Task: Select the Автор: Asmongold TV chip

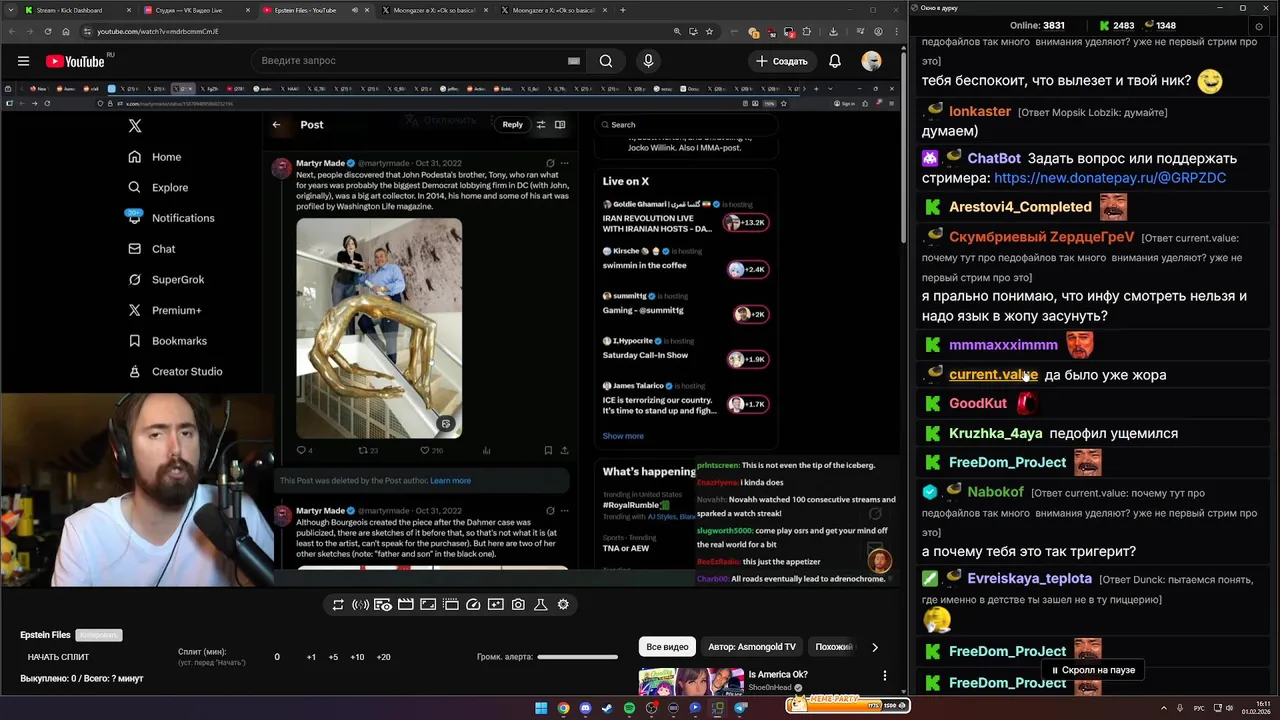Action: tap(752, 647)
